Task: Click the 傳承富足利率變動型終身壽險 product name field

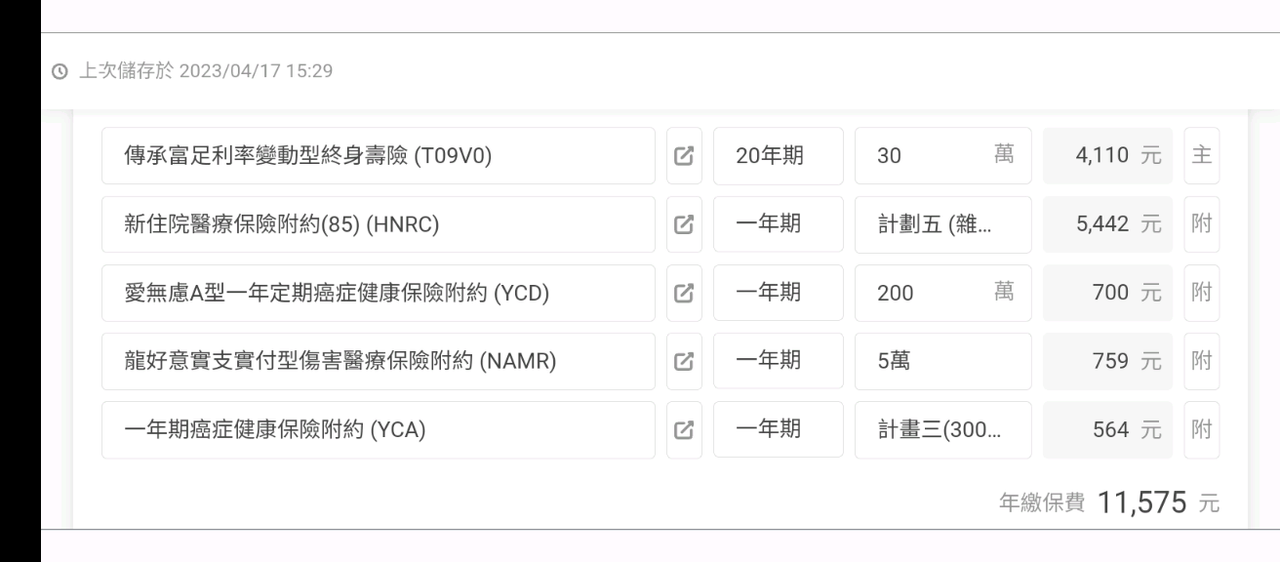Action: tap(378, 156)
